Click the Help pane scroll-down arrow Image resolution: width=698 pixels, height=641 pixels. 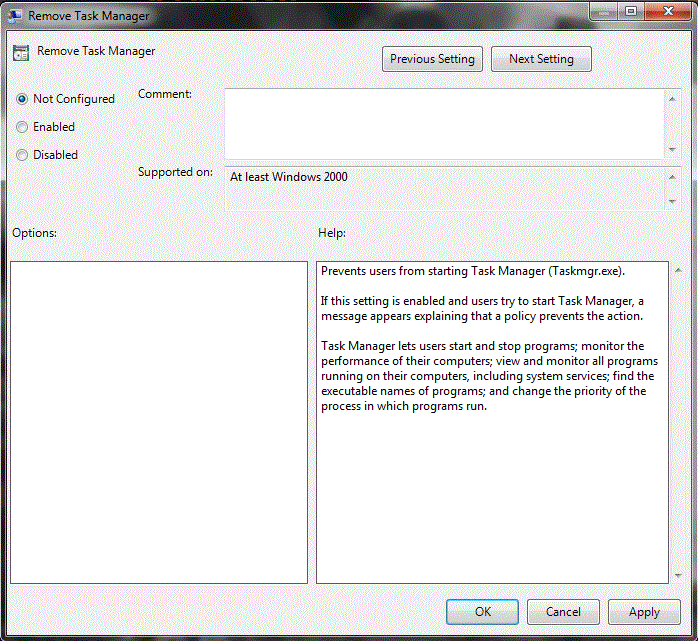(678, 576)
